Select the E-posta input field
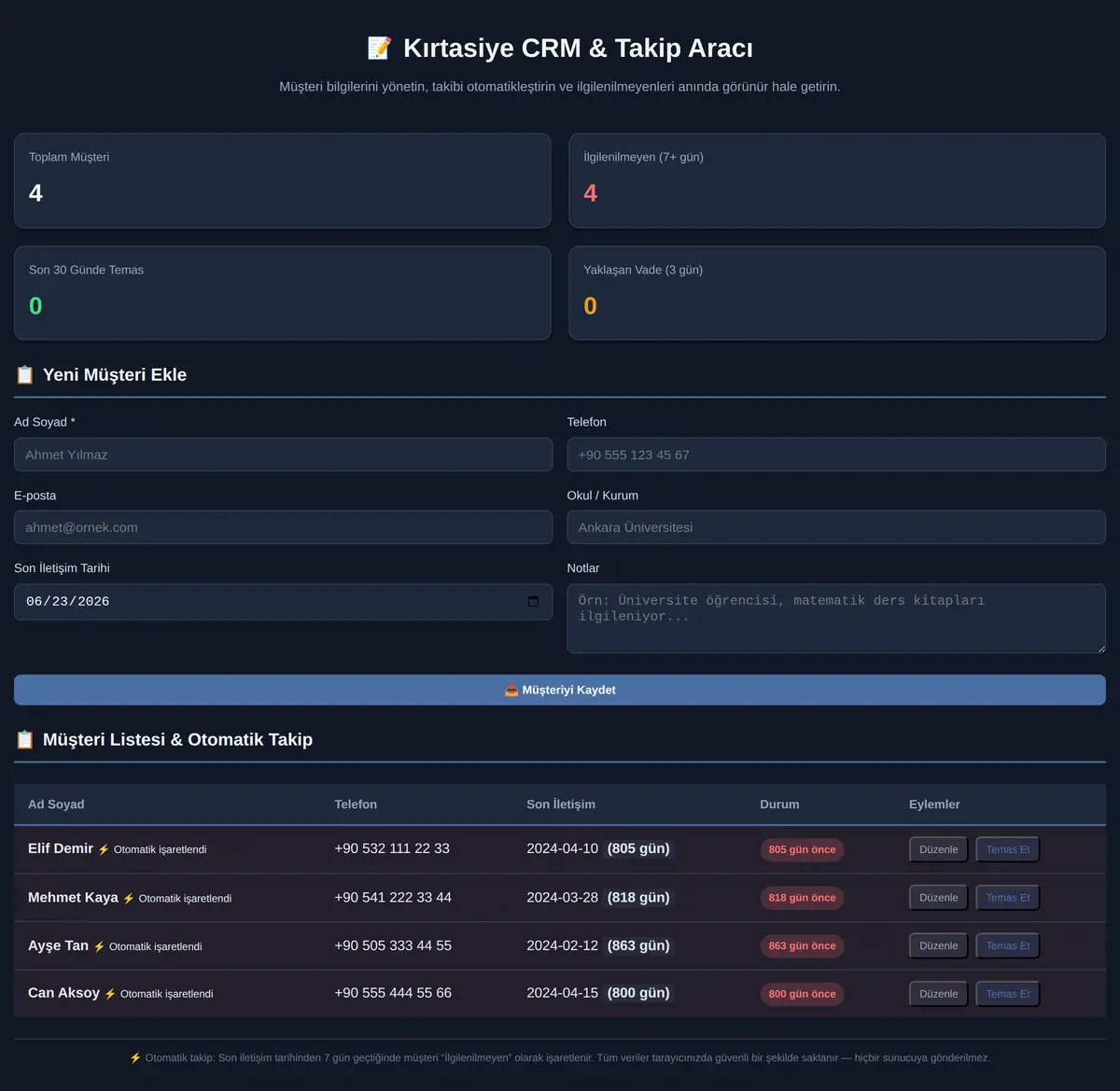The width and height of the screenshot is (1120, 1091). 283,527
